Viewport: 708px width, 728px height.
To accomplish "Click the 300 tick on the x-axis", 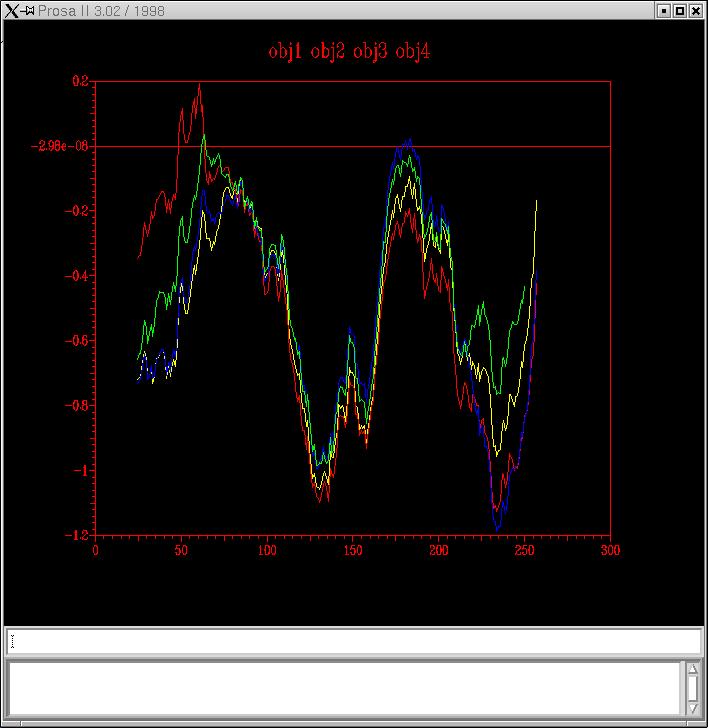I will click(610, 549).
